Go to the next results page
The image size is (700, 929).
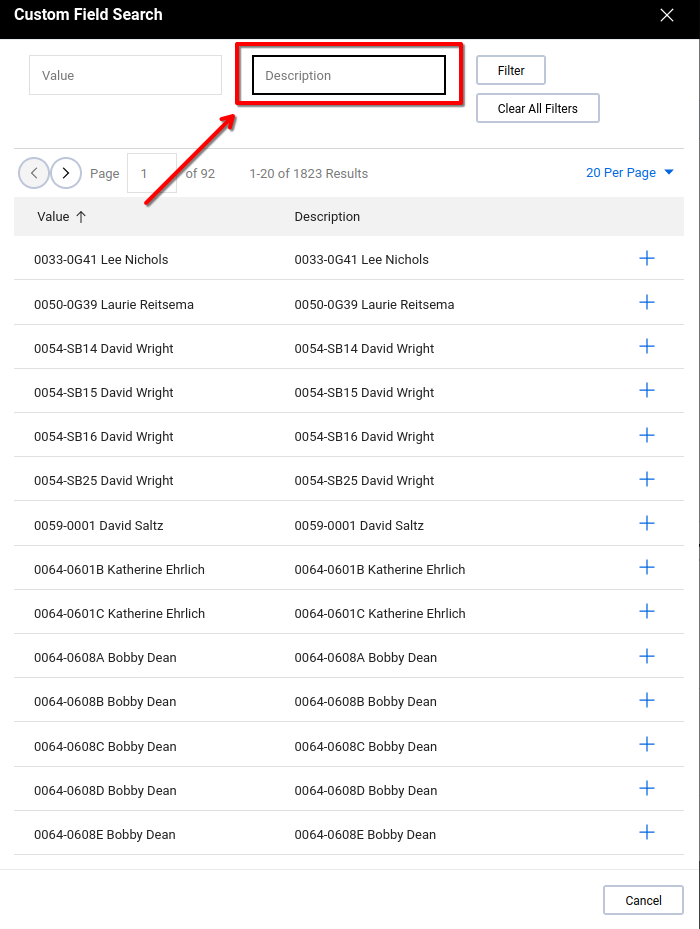[66, 173]
